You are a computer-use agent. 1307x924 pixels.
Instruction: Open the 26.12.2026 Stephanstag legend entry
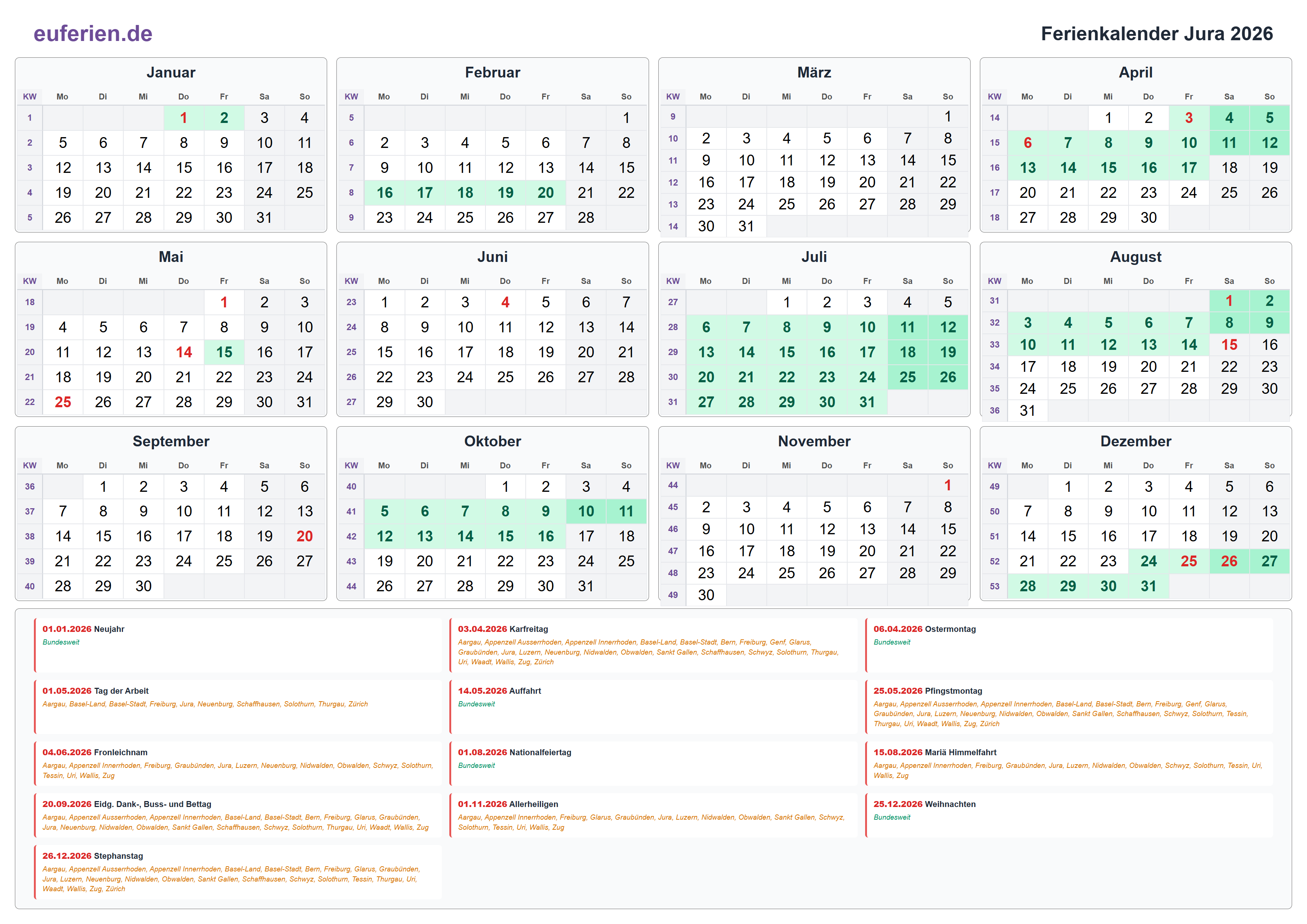[x=237, y=872]
